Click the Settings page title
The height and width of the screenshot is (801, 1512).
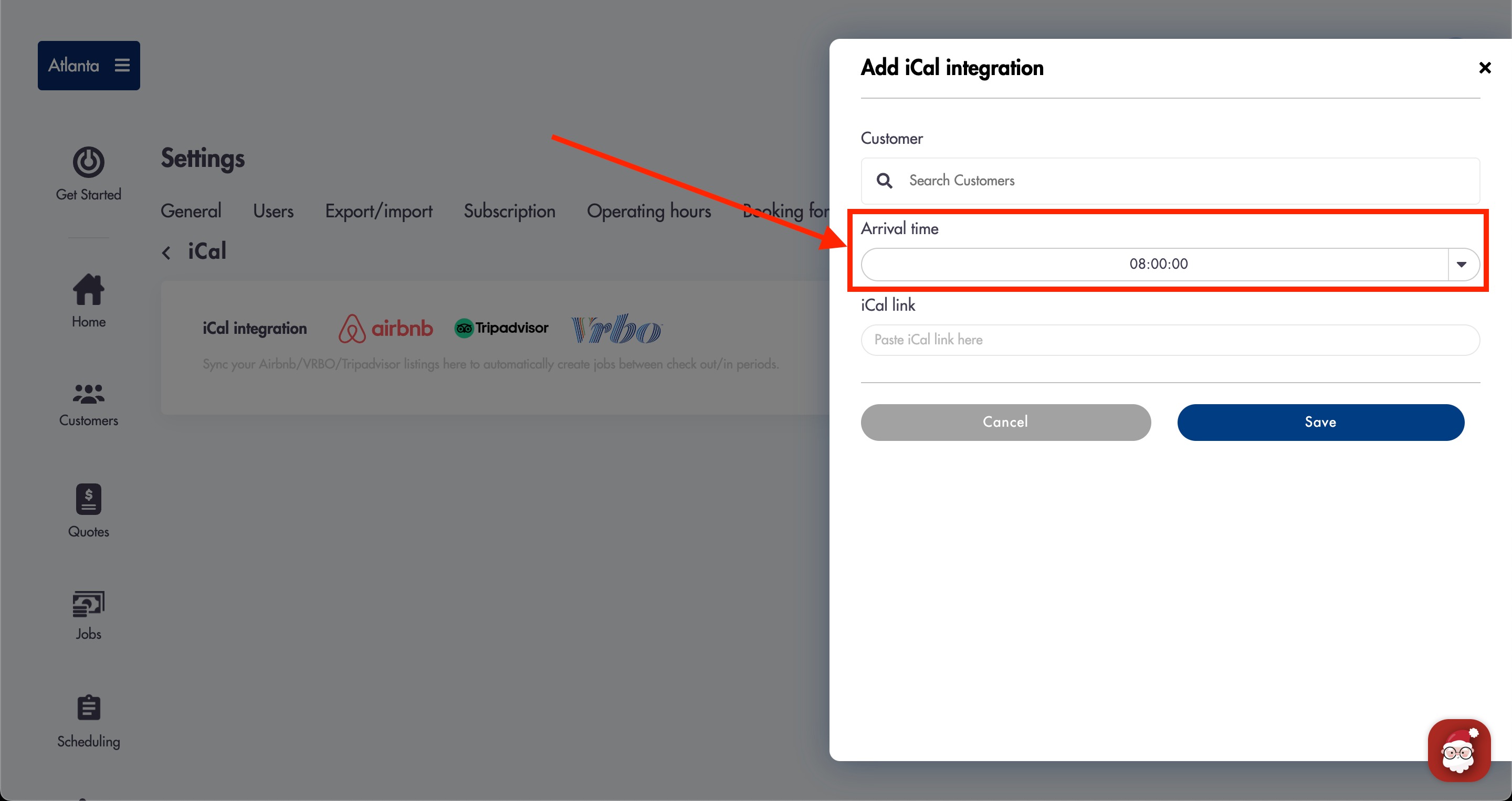pyautogui.click(x=203, y=159)
